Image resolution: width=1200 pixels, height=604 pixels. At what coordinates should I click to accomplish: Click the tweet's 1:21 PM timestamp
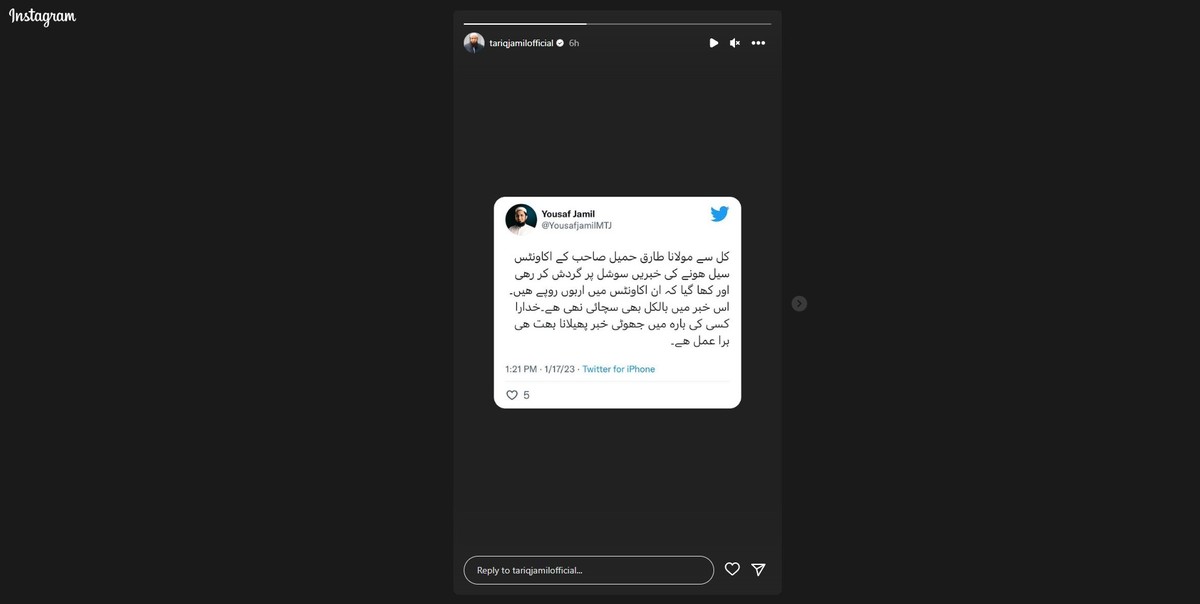(x=521, y=369)
